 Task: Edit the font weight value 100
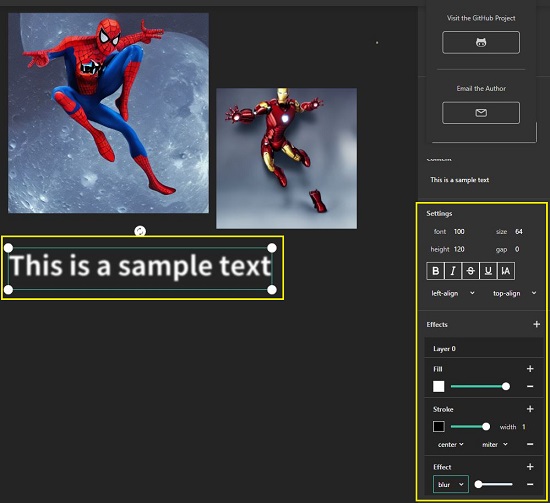coord(459,232)
